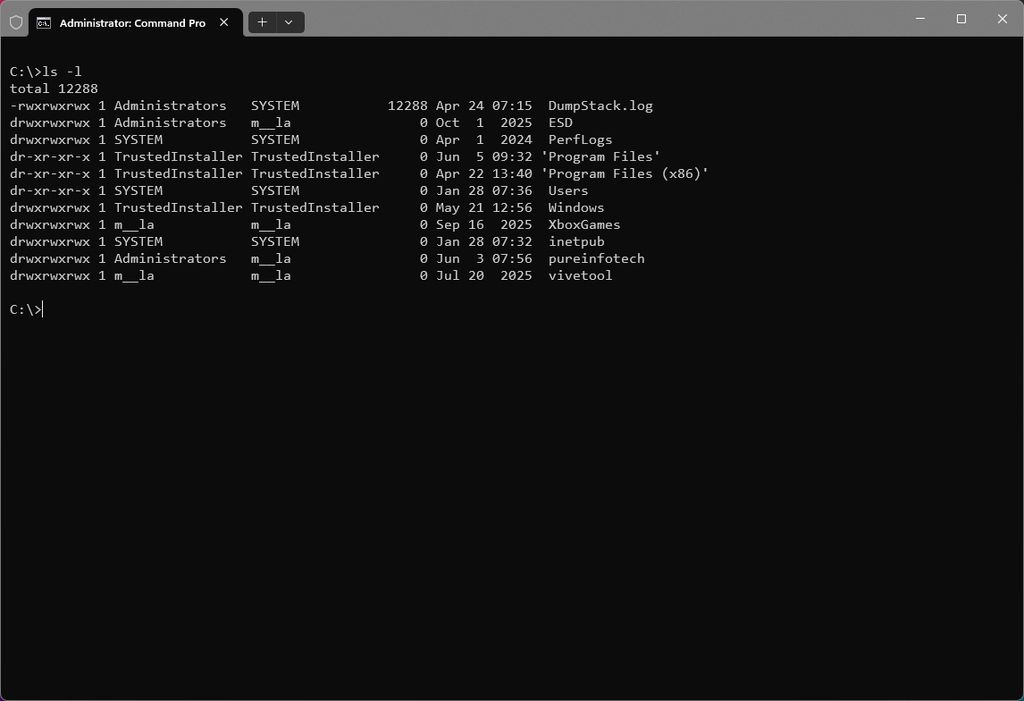Open a new tab with the plus button
1024x701 pixels.
[x=262, y=22]
